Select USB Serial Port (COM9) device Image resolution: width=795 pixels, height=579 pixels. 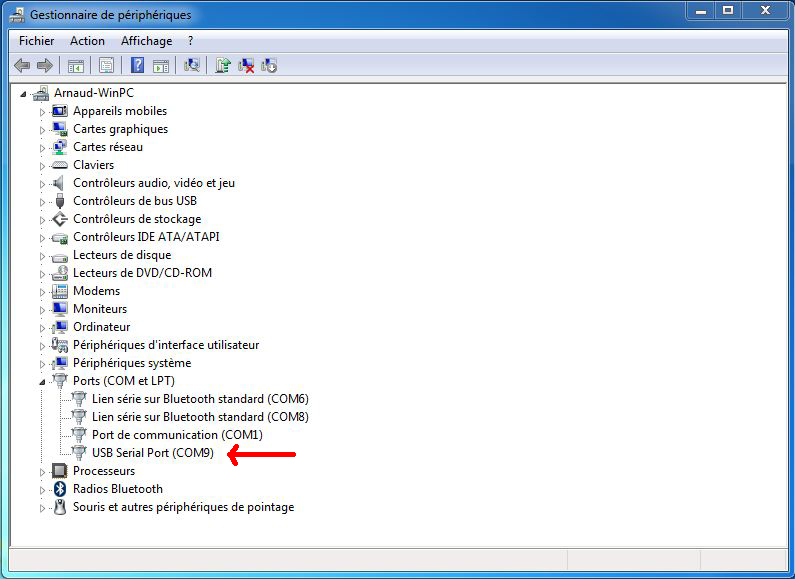coord(152,453)
